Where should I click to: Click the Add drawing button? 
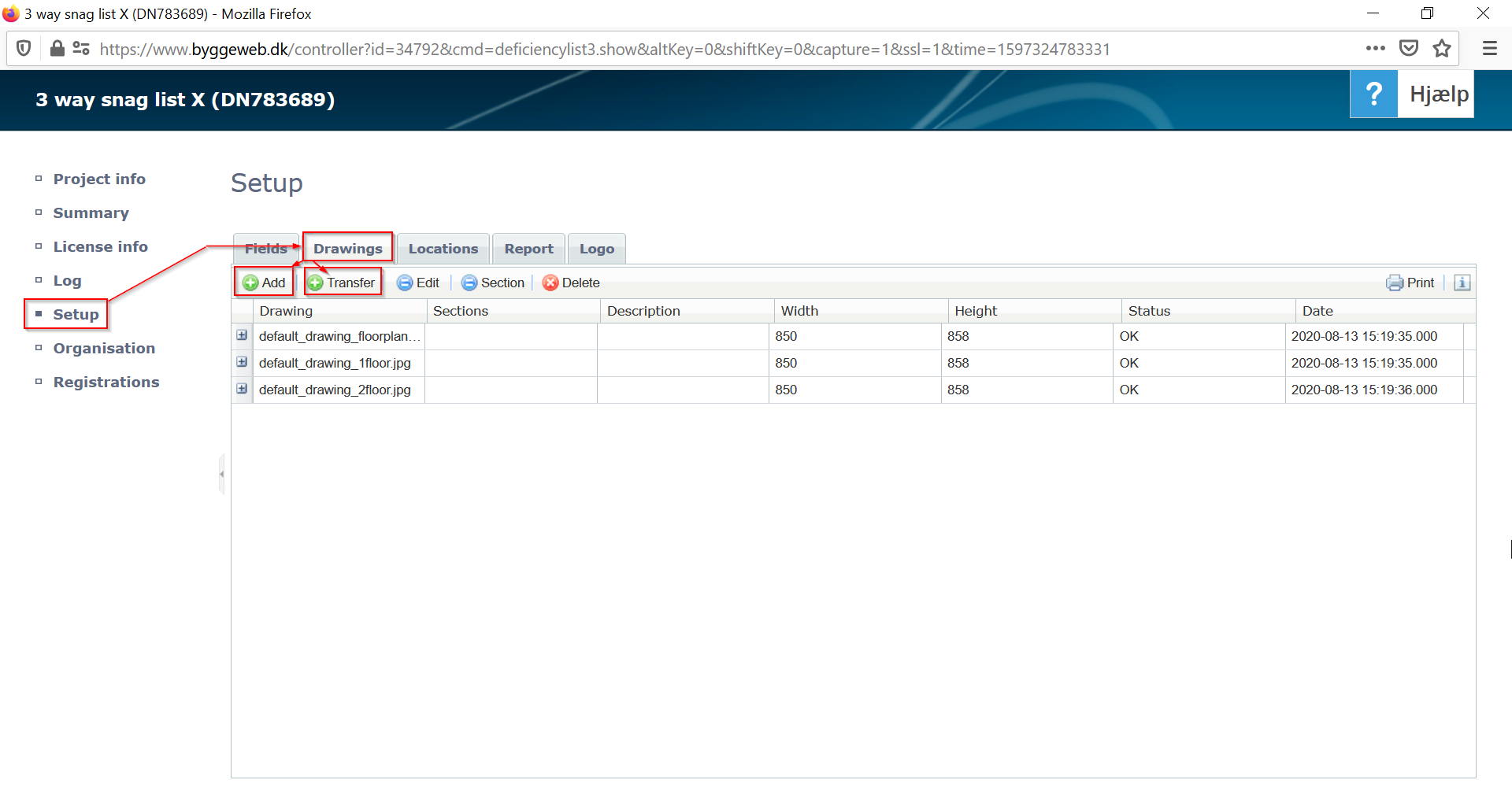(264, 283)
